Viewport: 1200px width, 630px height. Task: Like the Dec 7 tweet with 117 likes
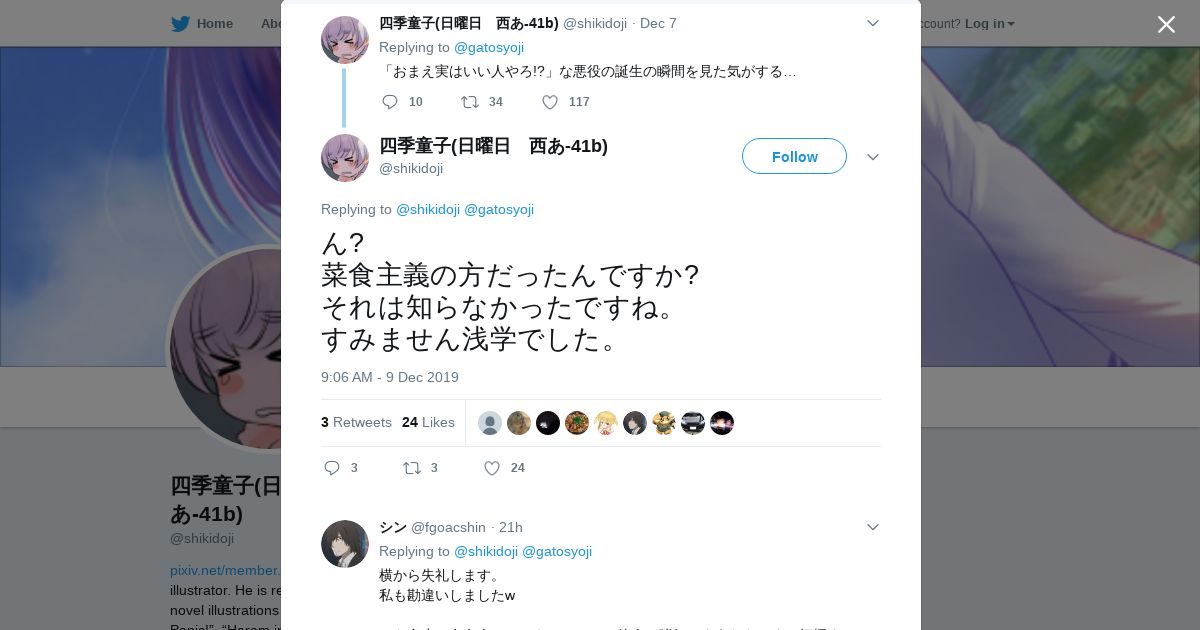point(550,102)
